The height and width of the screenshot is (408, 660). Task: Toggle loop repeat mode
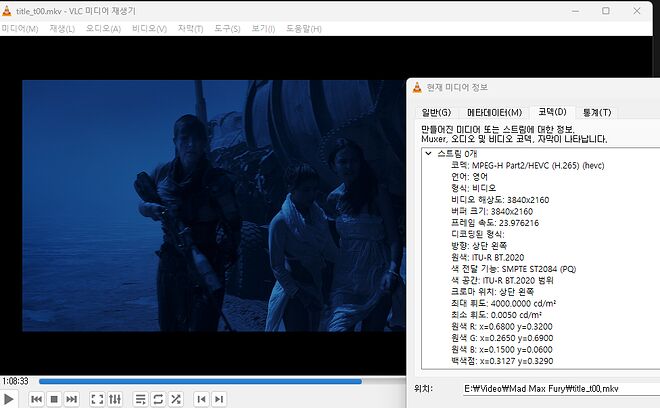click(x=158, y=399)
